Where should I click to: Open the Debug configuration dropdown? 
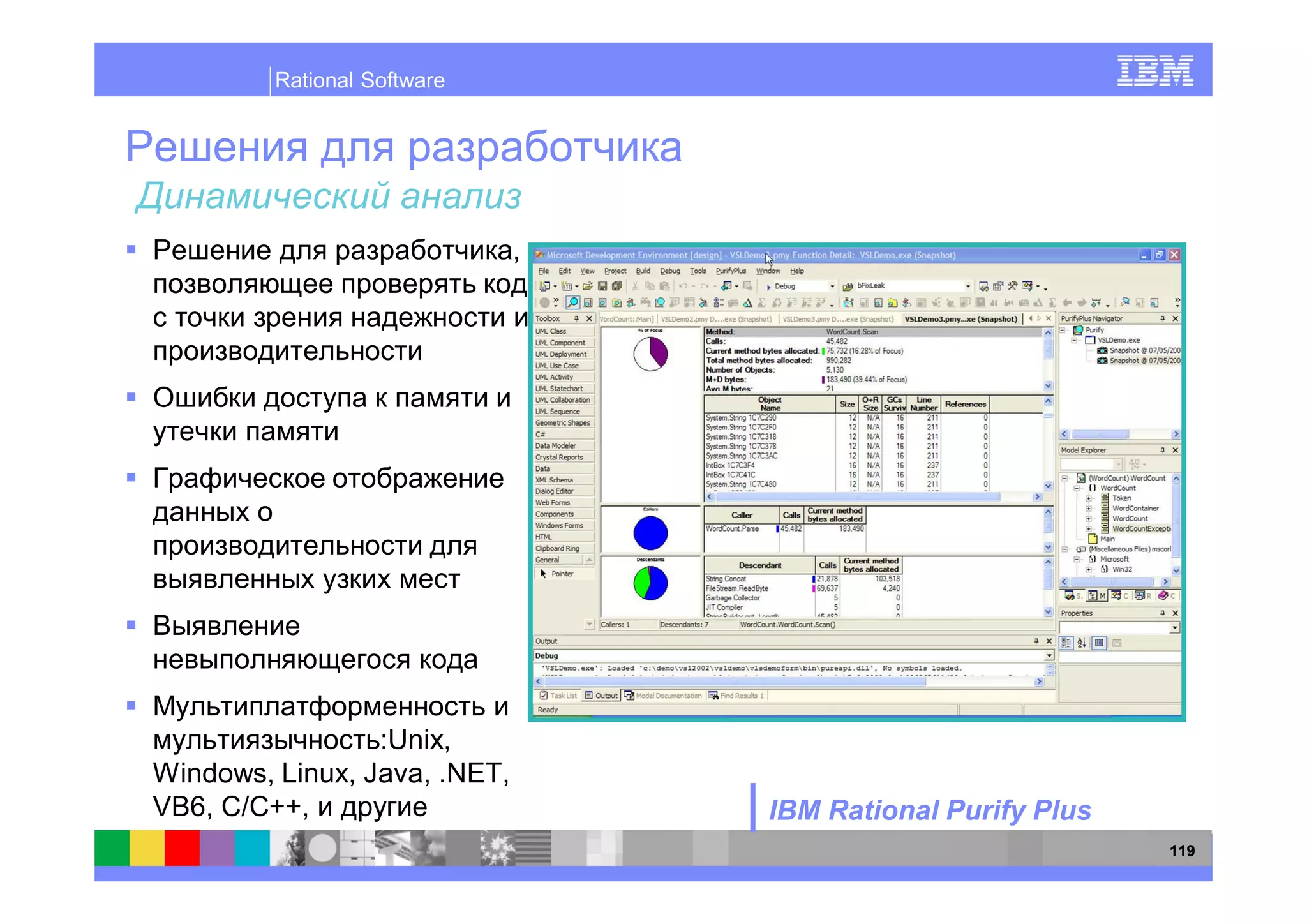832,287
